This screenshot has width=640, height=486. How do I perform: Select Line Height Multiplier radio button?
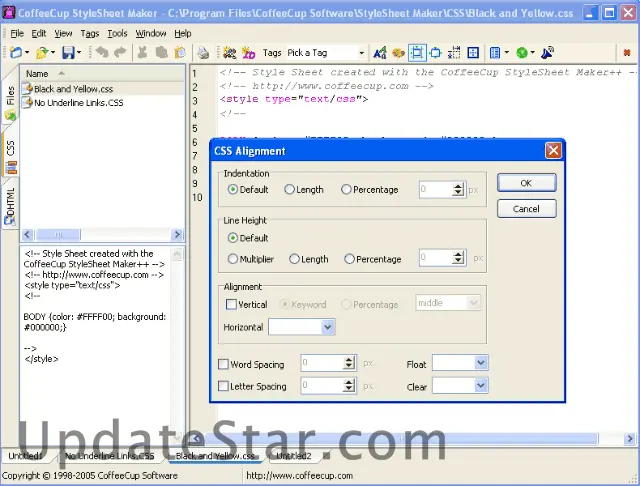tap(232, 259)
